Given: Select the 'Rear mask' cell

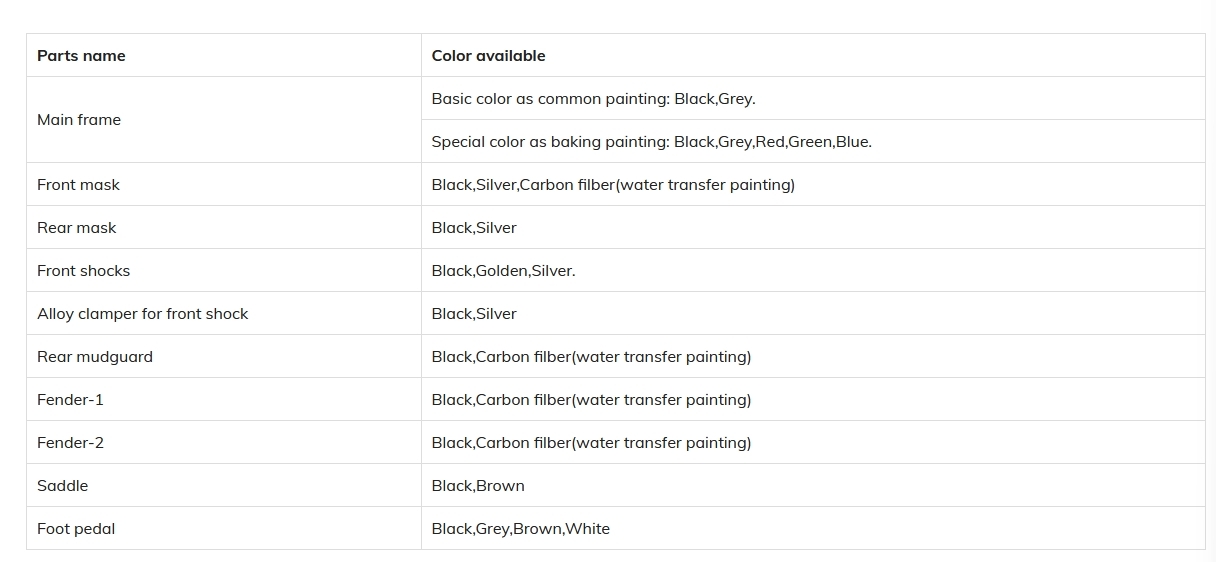Looking at the screenshot, I should pyautogui.click(x=224, y=228).
